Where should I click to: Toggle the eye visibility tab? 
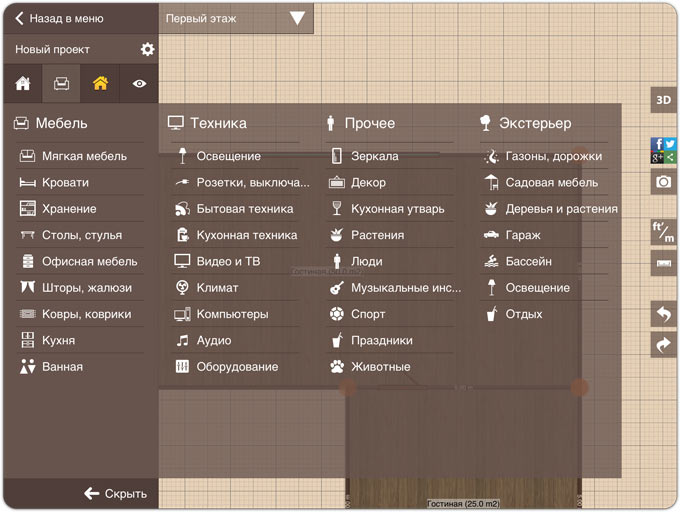pyautogui.click(x=139, y=84)
